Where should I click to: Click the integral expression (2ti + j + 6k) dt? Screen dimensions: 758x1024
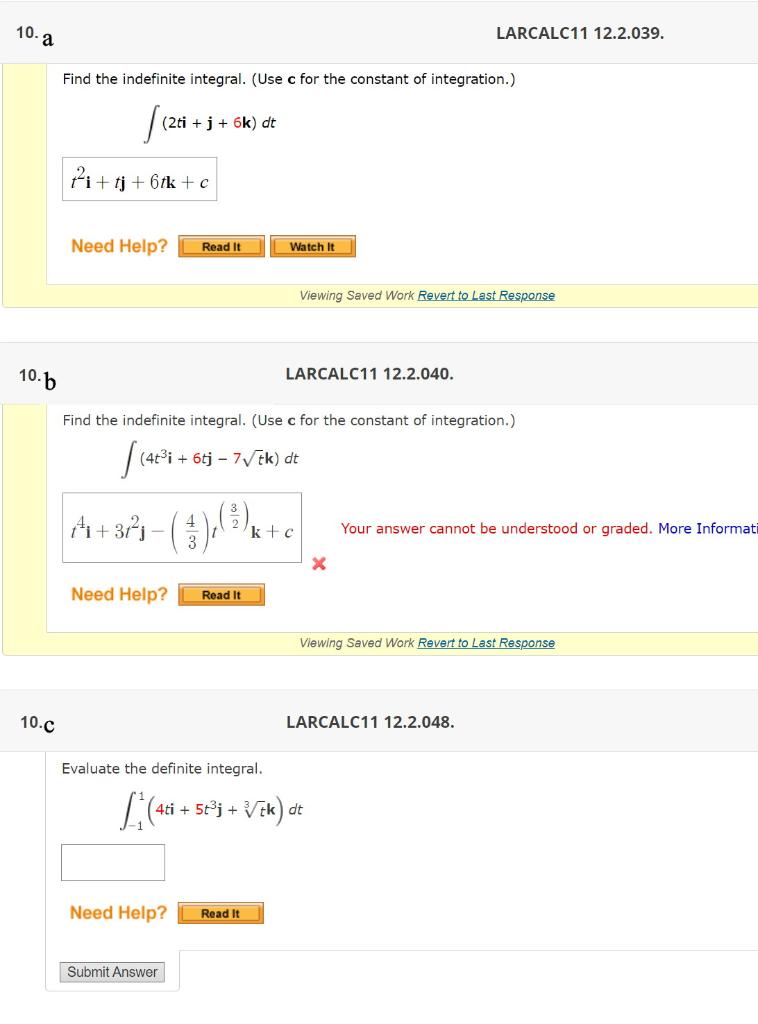(x=210, y=123)
